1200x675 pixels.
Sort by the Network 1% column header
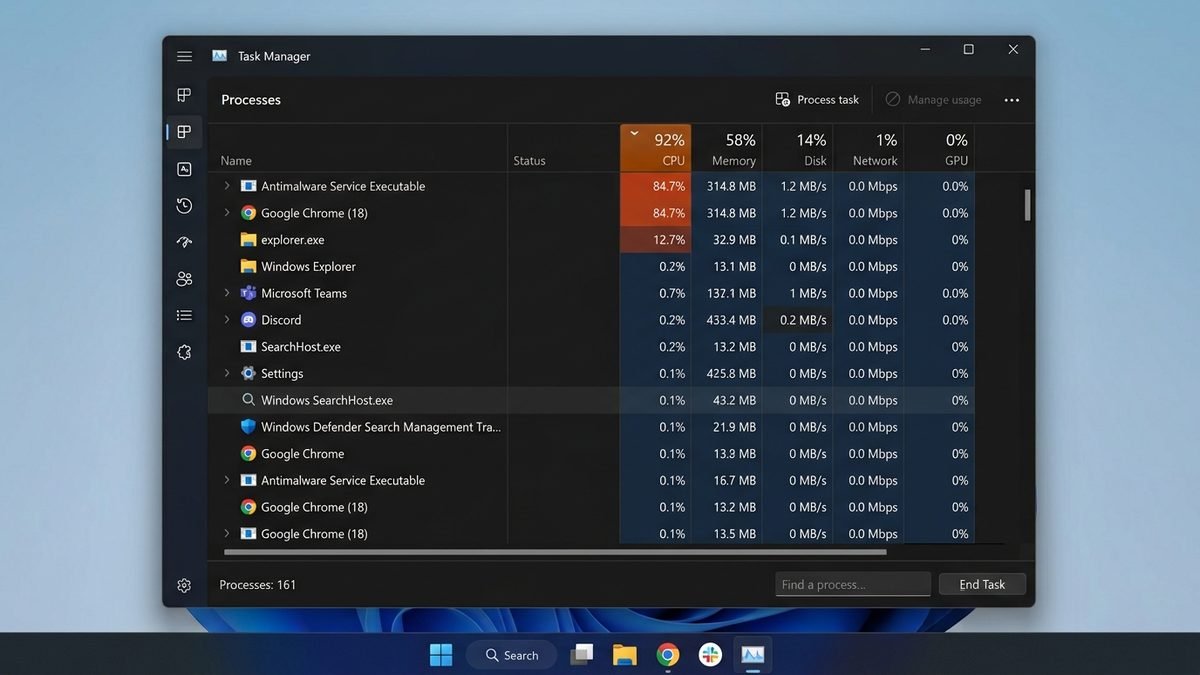(869, 149)
